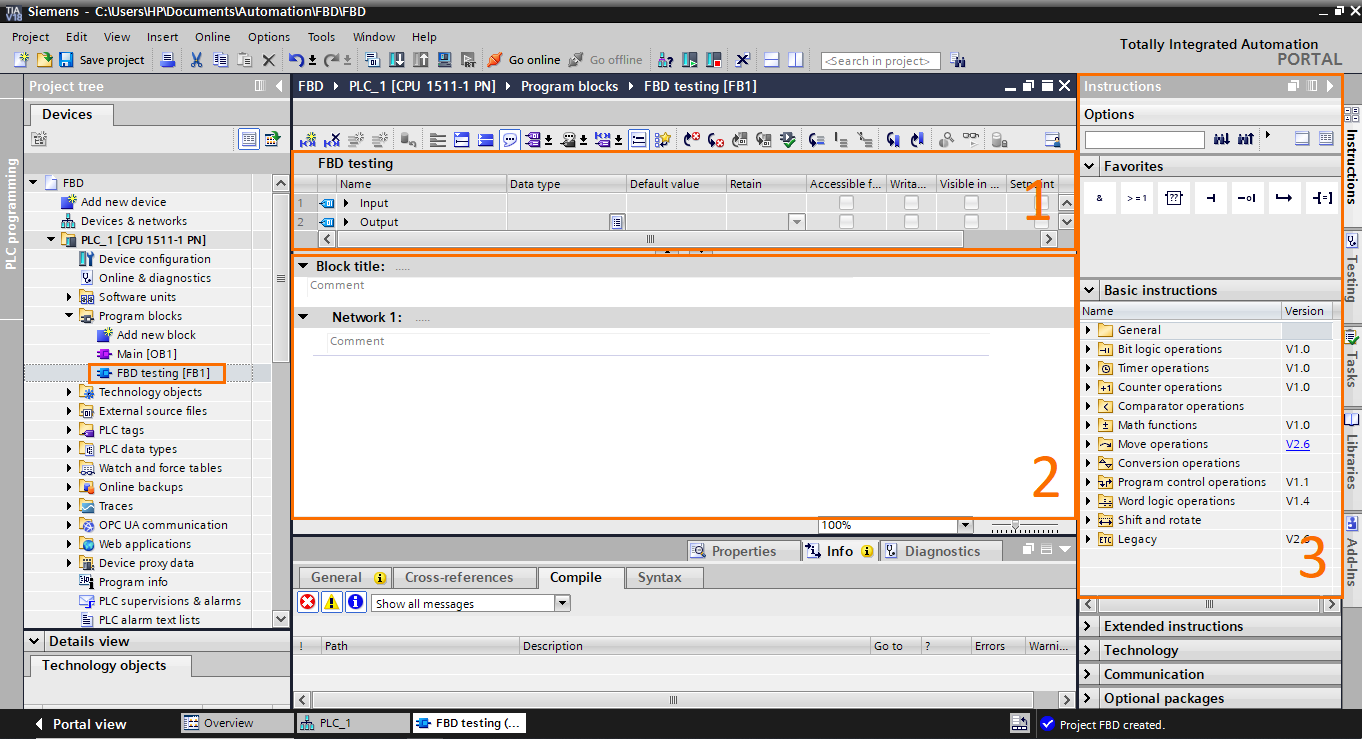Open the Show all messages dropdown

562,603
